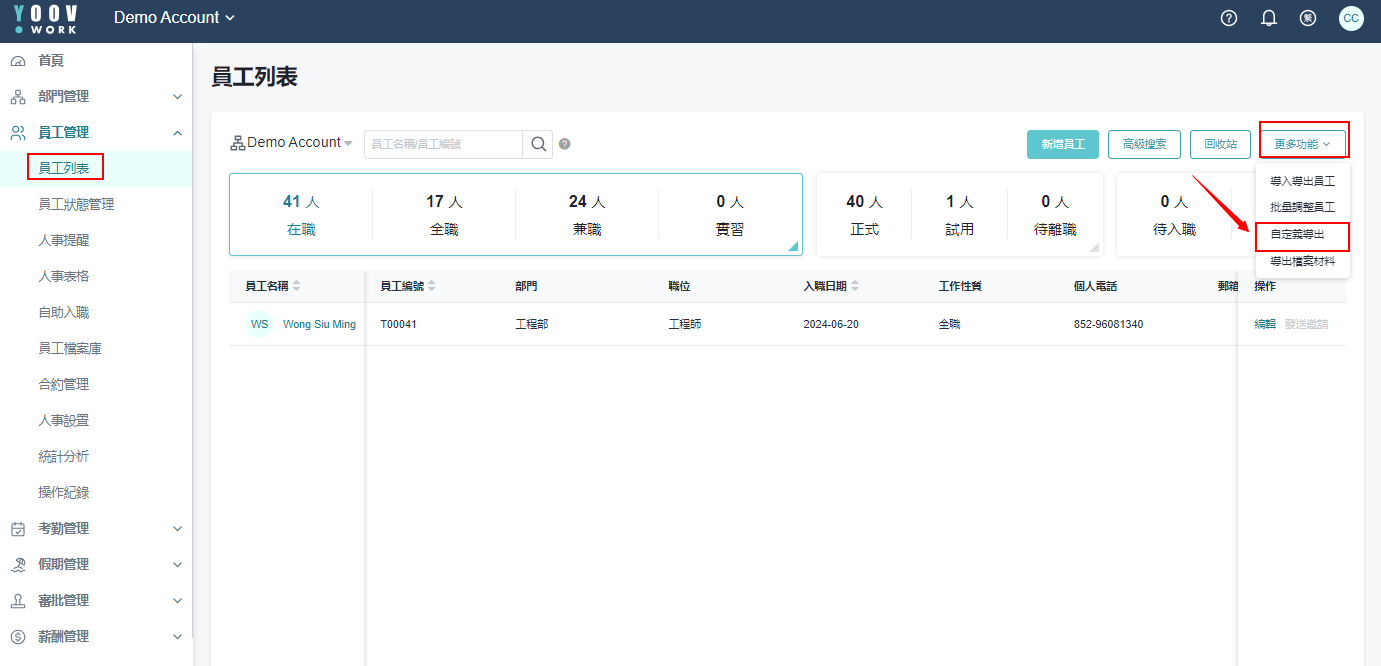Click the YOOV Work logo
Screen dimensions: 1381x666
coord(46,19)
